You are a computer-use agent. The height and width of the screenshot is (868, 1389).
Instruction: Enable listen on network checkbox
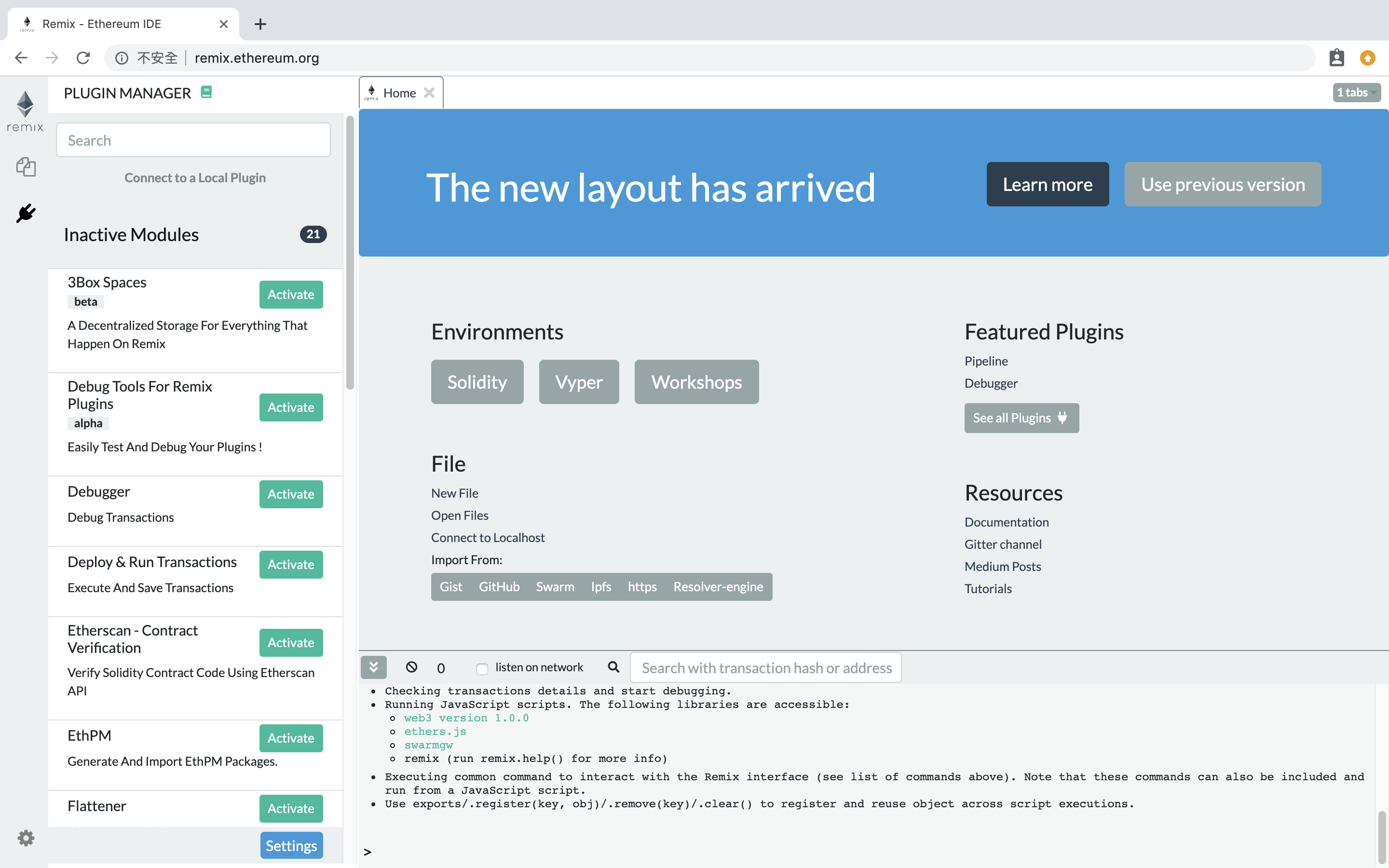click(x=482, y=668)
